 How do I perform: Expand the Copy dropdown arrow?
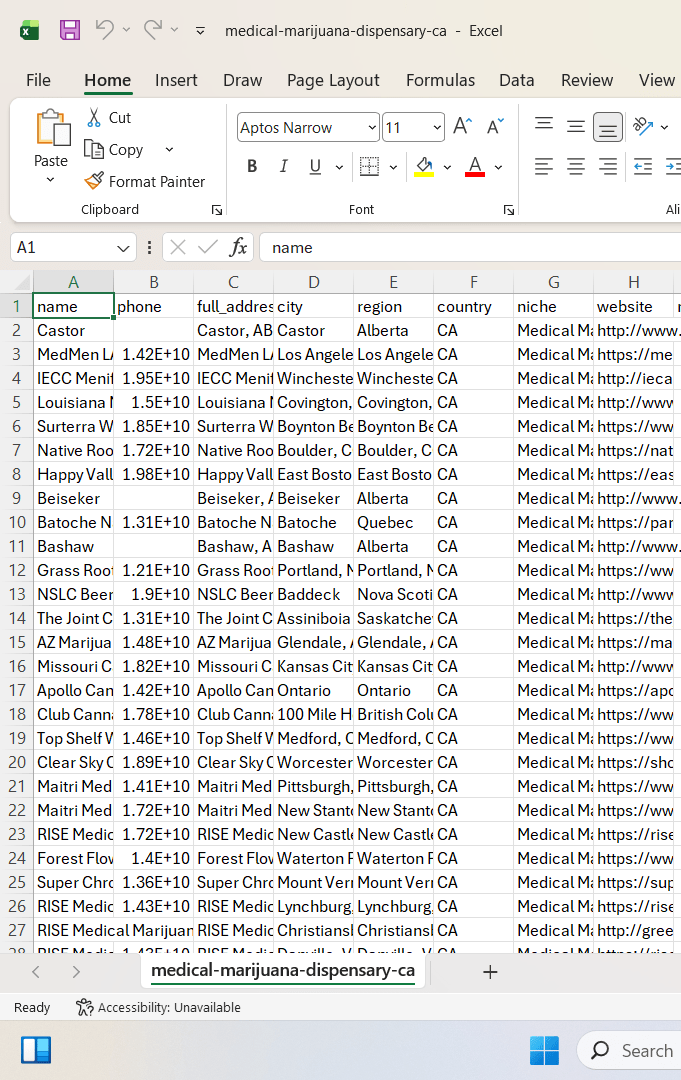click(169, 149)
